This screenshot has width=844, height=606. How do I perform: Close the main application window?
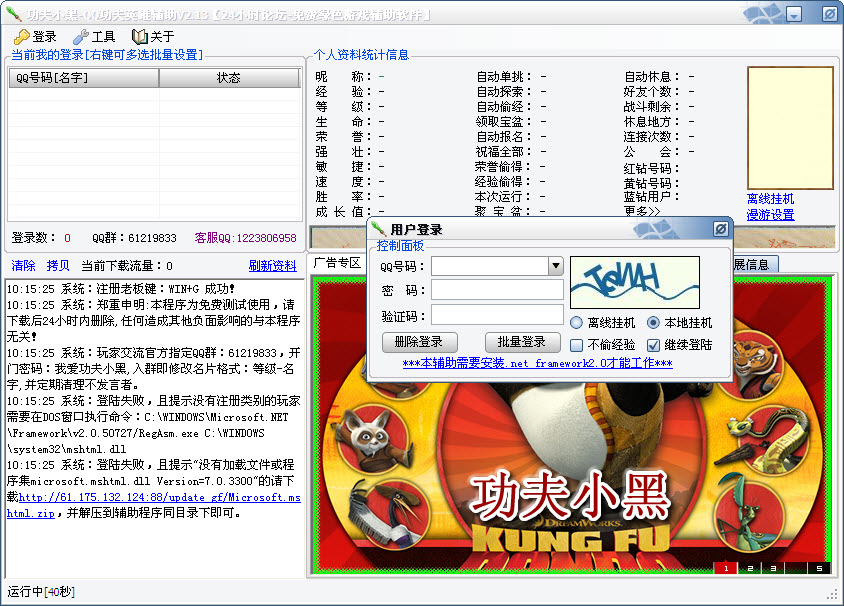click(x=830, y=15)
